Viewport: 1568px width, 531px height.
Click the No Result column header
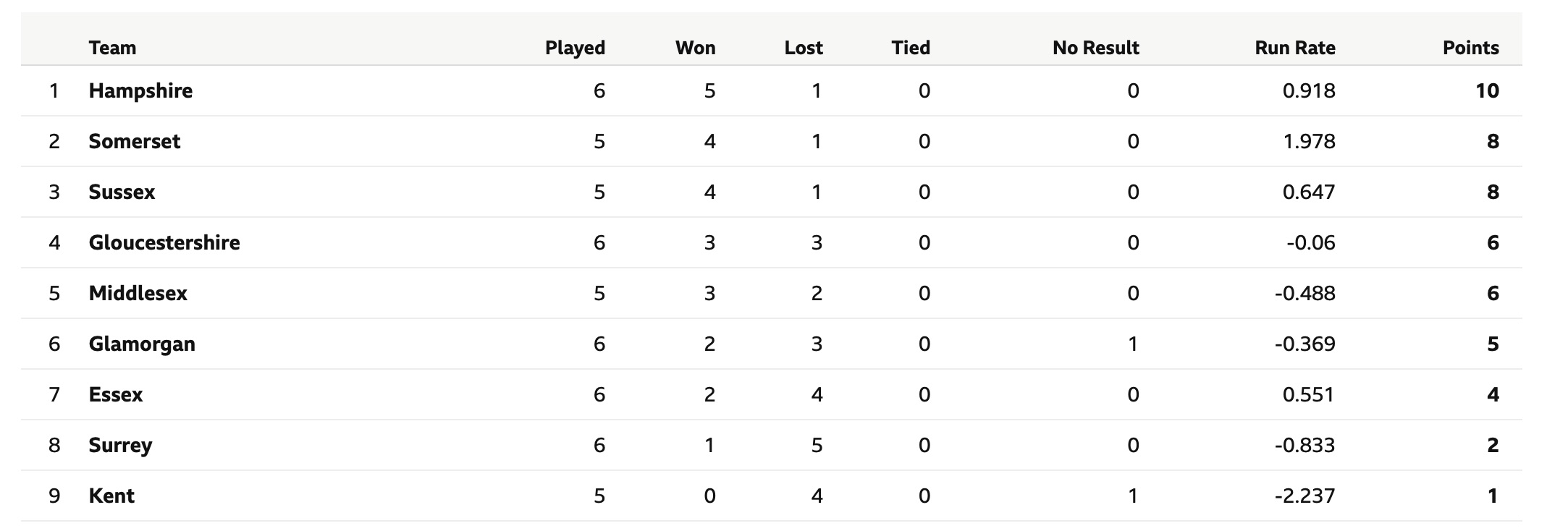(x=1096, y=48)
